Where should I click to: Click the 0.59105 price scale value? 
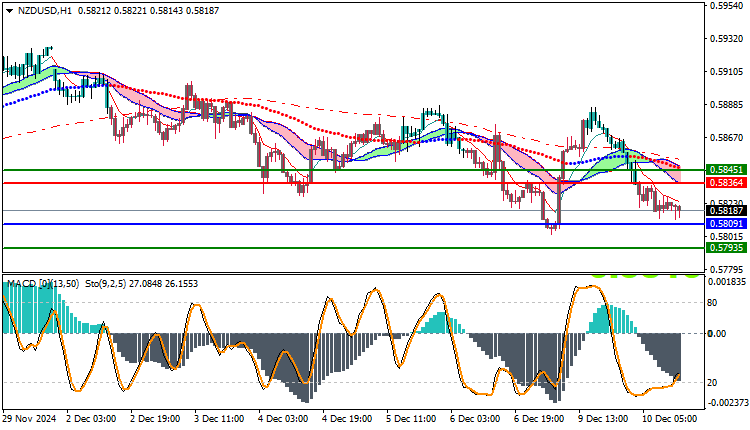(x=726, y=72)
